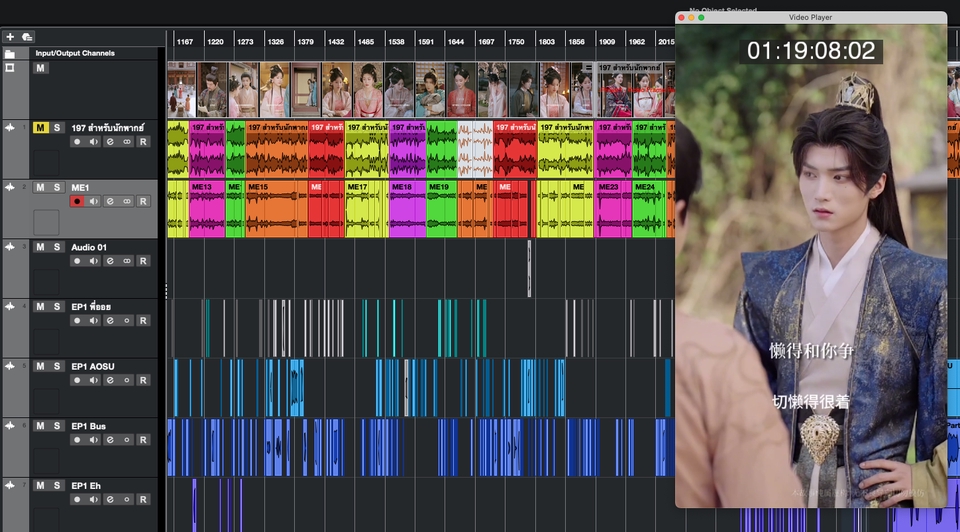
Task: Enable read automation on EP1 Eh
Action: 143,500
